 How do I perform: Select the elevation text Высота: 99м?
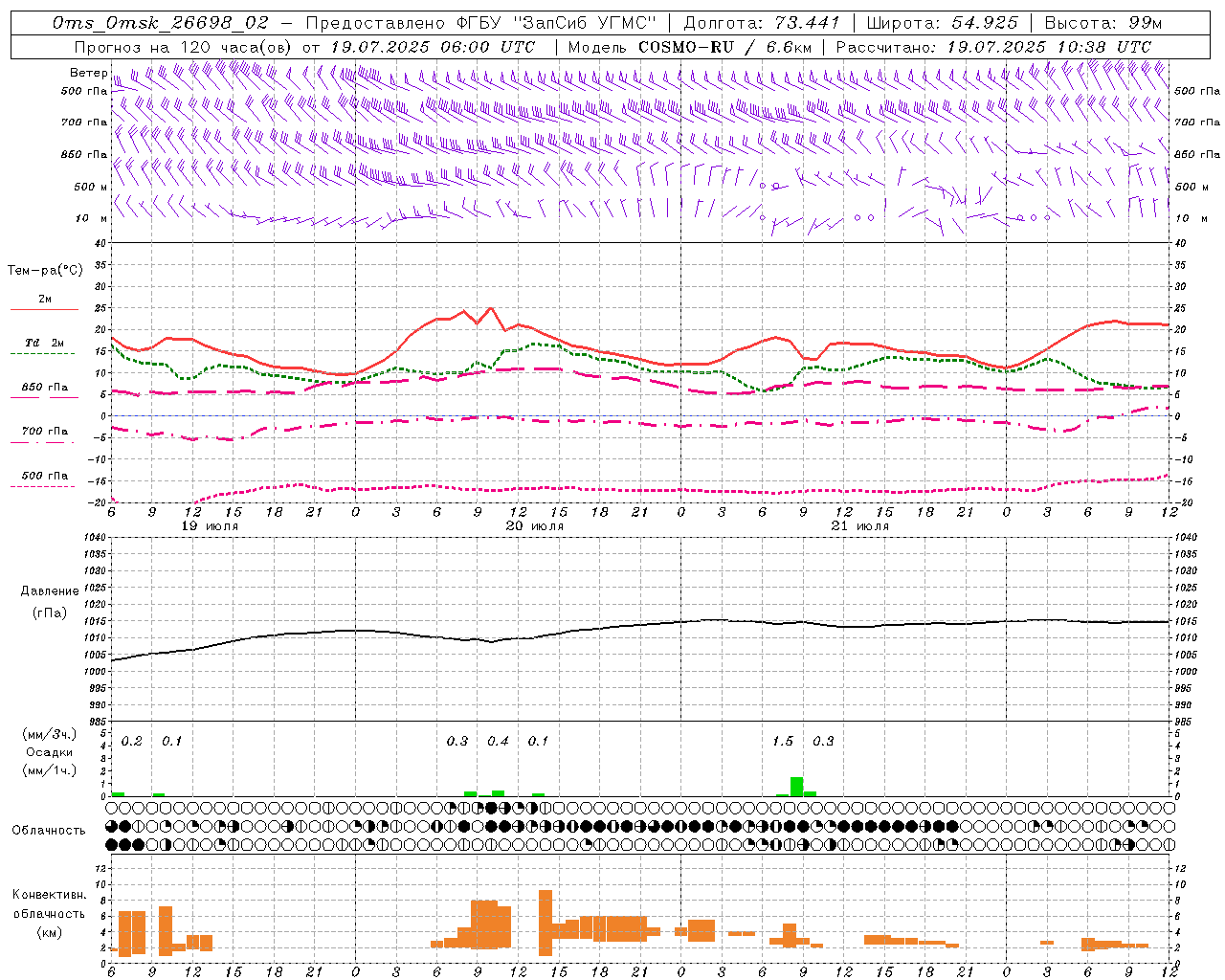pyautogui.click(x=1103, y=23)
